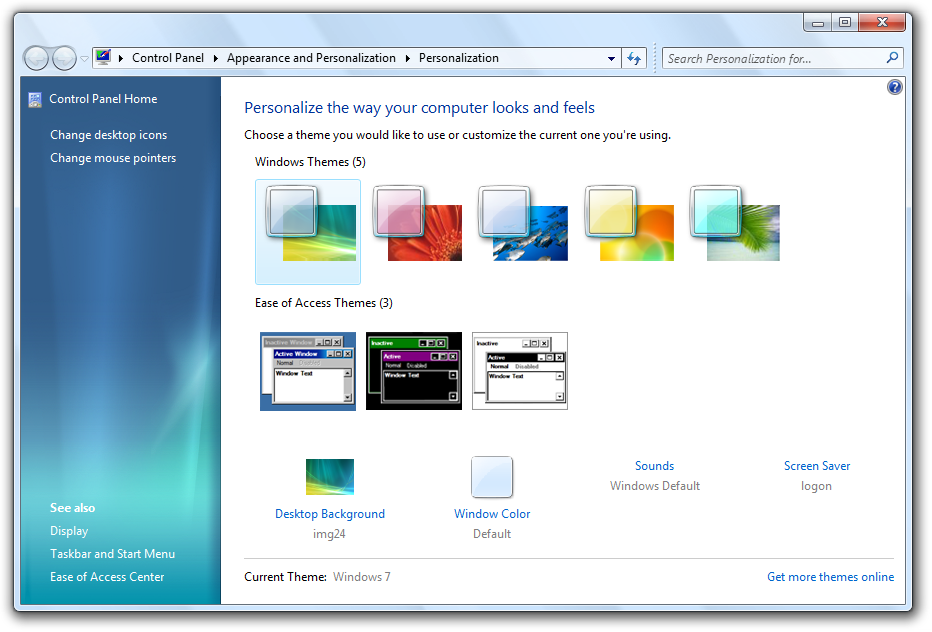932x632 pixels.
Task: Select the red flower theme thumbnail
Action: pos(417,224)
